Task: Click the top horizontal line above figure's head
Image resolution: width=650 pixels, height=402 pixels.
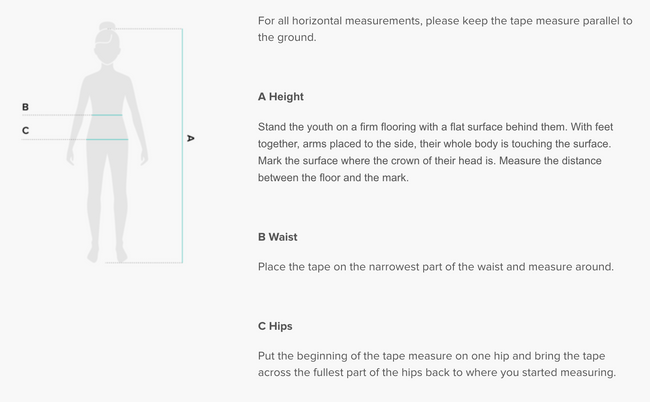Action: (x=145, y=29)
